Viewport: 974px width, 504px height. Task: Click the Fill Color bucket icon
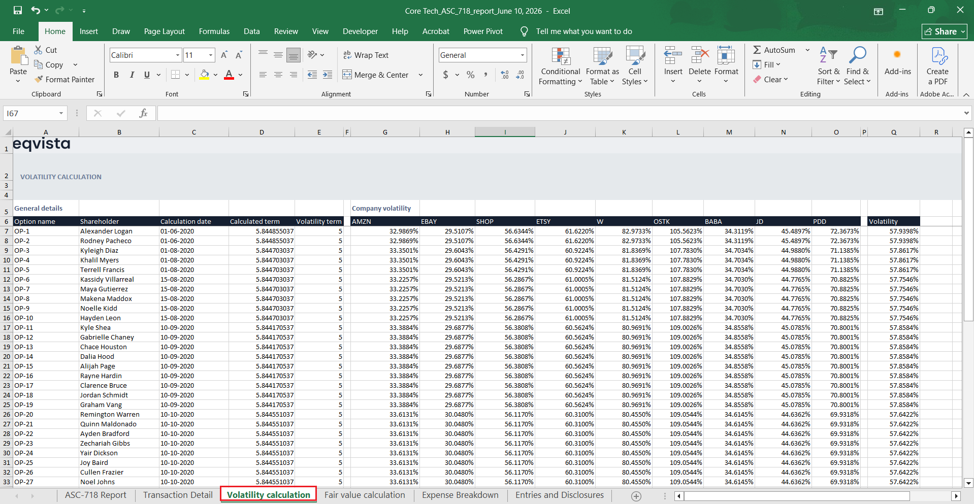coord(204,75)
